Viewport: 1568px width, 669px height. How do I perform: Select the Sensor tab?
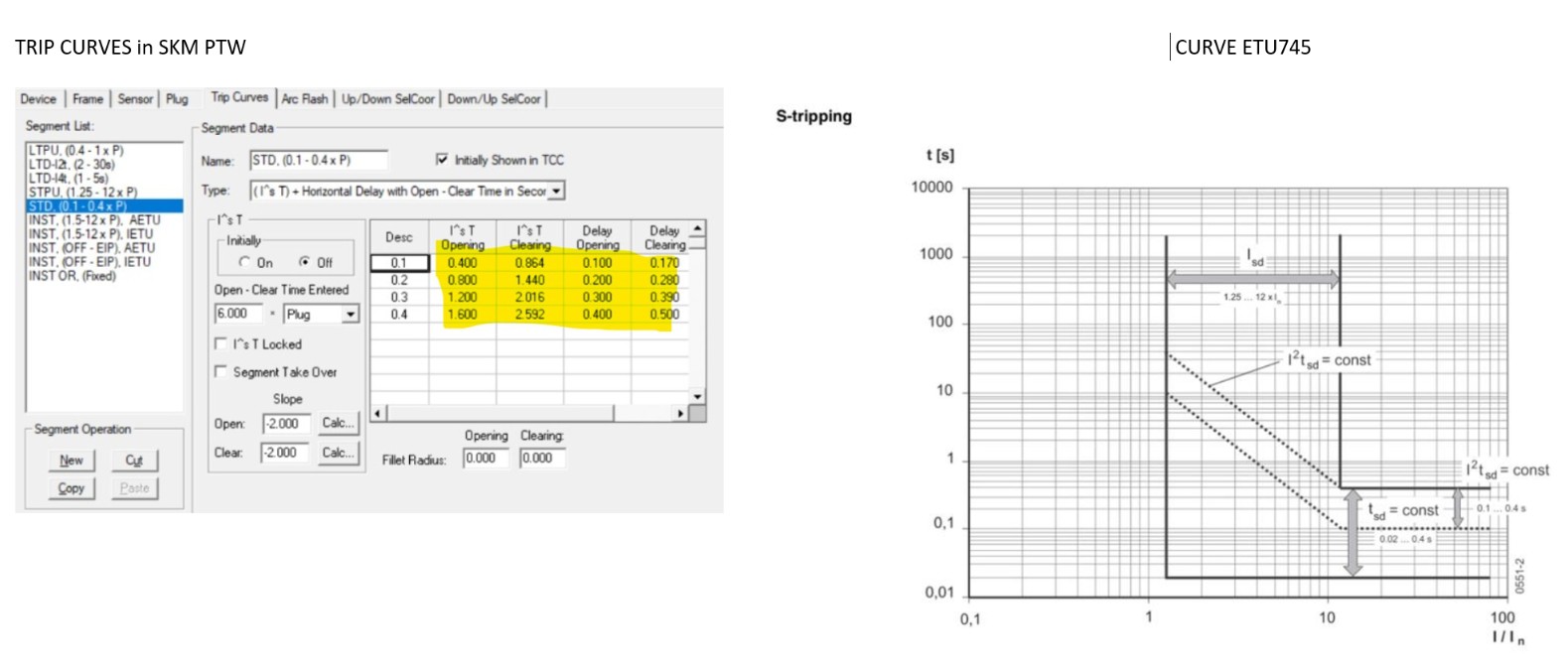(135, 99)
